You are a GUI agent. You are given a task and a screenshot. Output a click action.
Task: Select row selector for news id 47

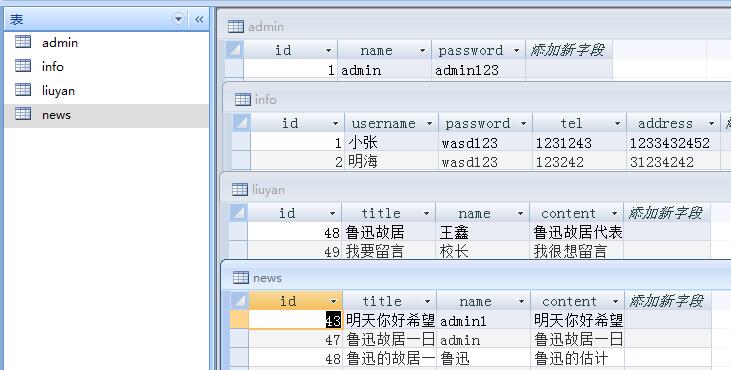tap(240, 339)
